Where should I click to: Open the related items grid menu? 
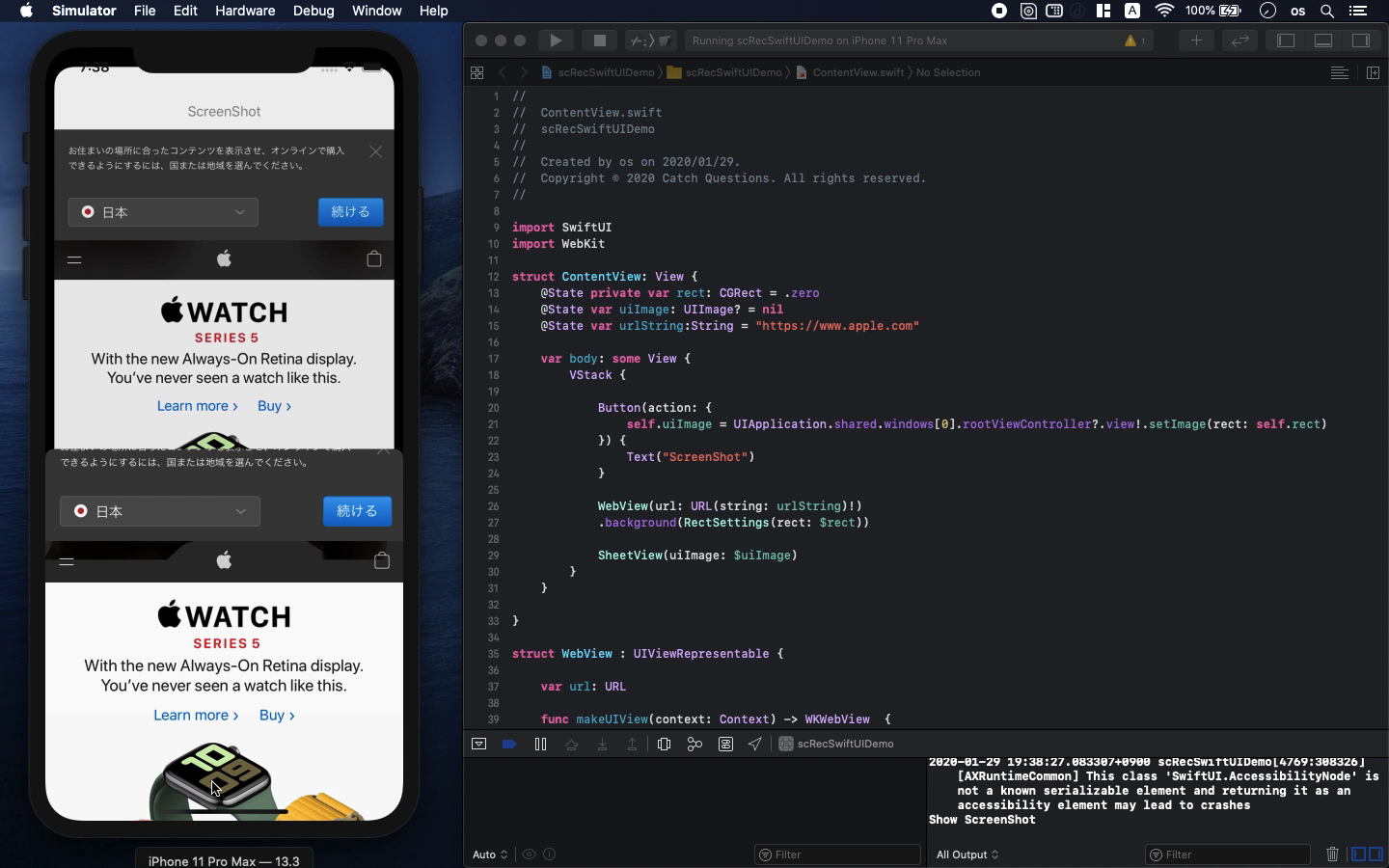[x=477, y=72]
